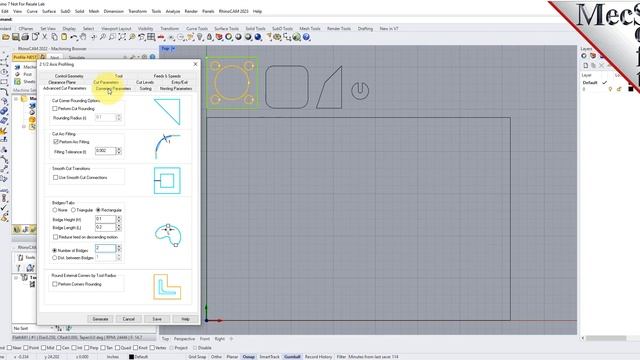Click the Fitting Tolerance input field

(106, 151)
